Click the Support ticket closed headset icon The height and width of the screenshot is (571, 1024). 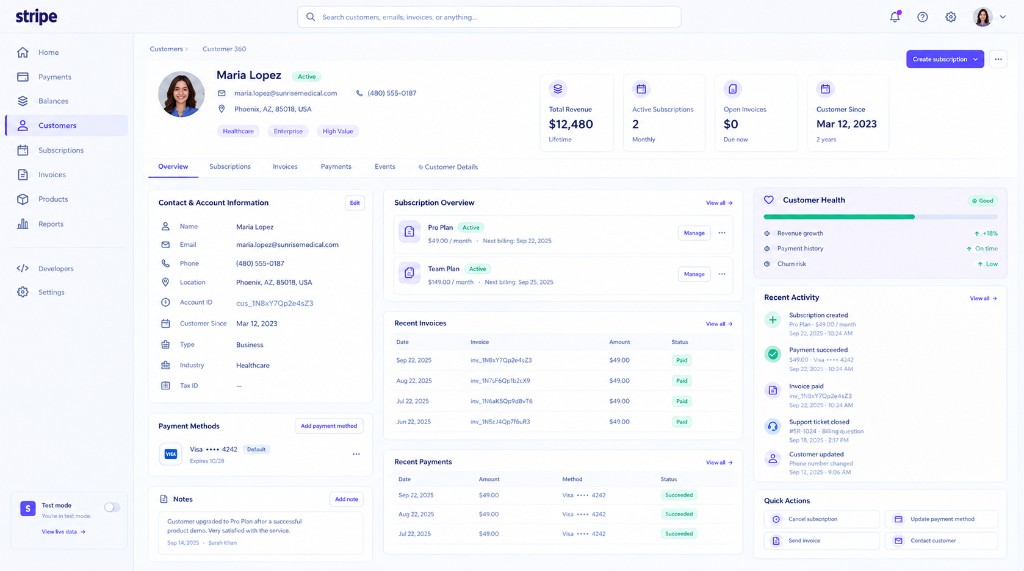(x=773, y=427)
